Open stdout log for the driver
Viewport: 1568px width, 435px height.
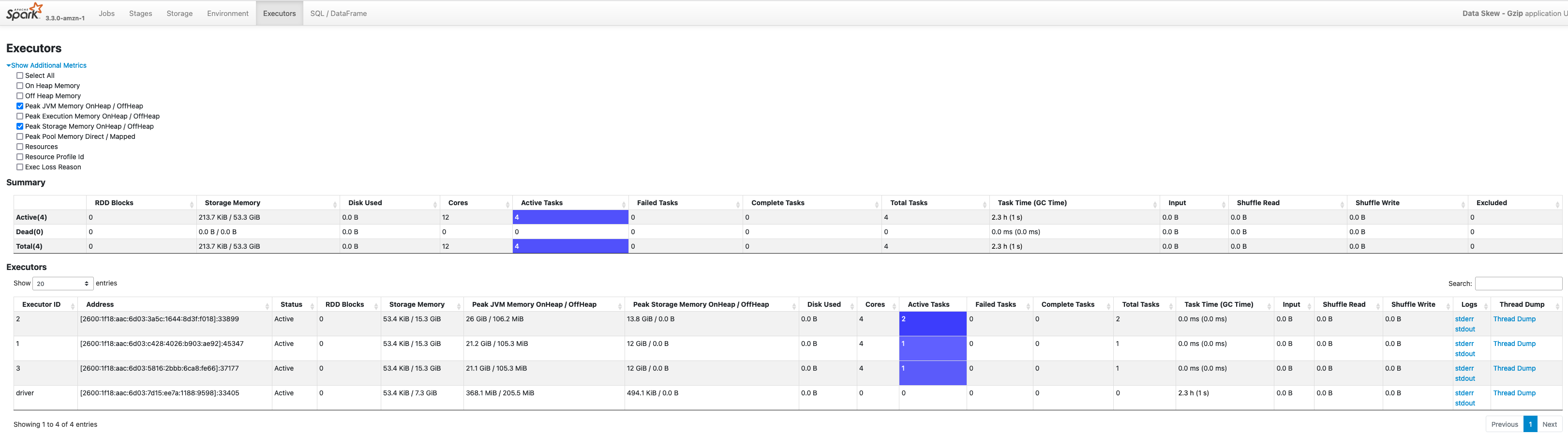[x=1464, y=404]
